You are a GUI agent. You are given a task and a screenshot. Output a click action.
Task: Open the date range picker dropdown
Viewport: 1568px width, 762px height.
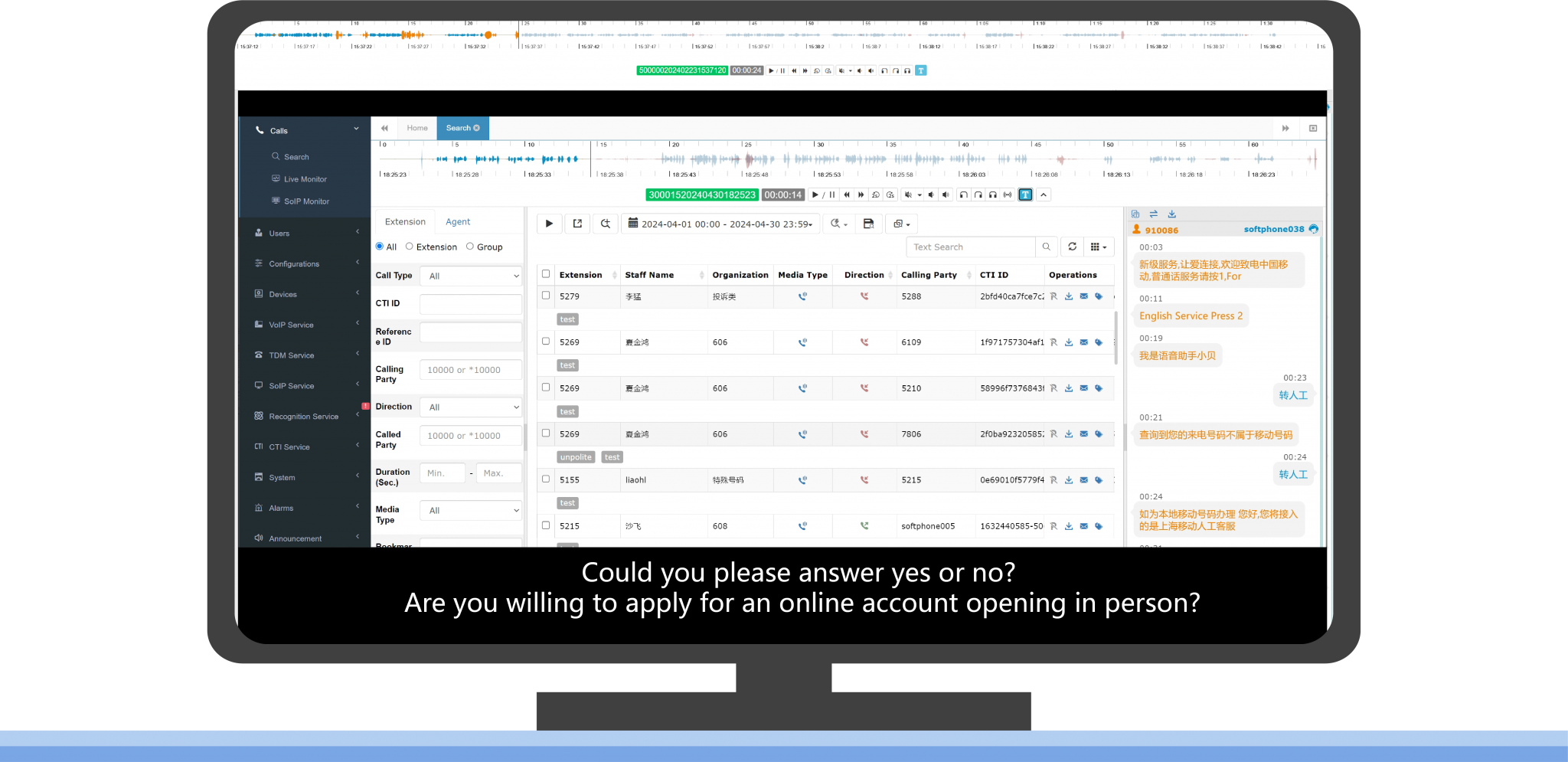pyautogui.click(x=720, y=224)
